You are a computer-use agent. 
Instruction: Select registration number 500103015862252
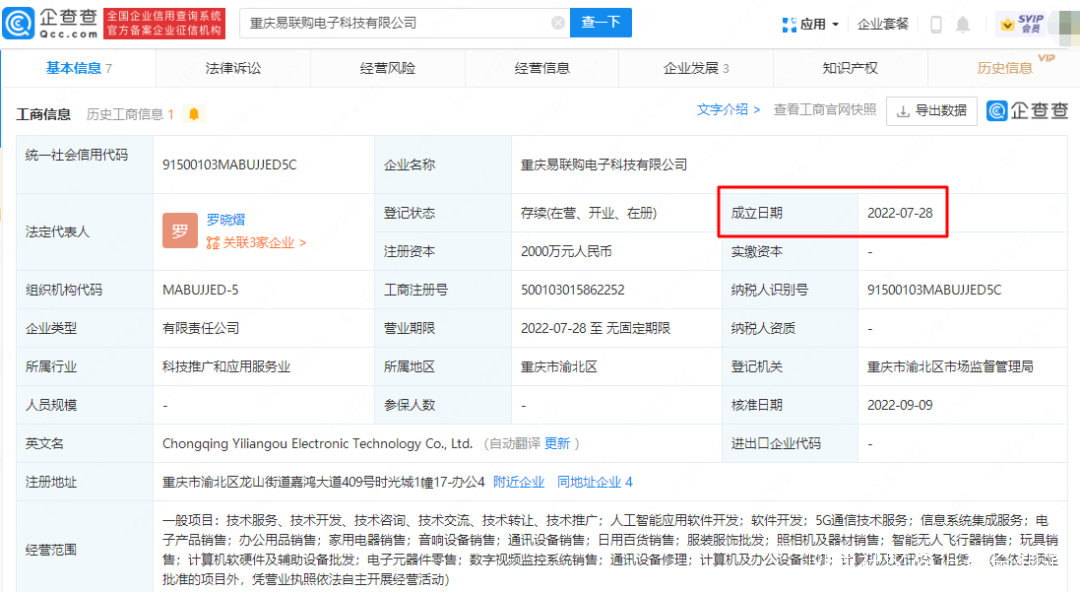(572, 290)
